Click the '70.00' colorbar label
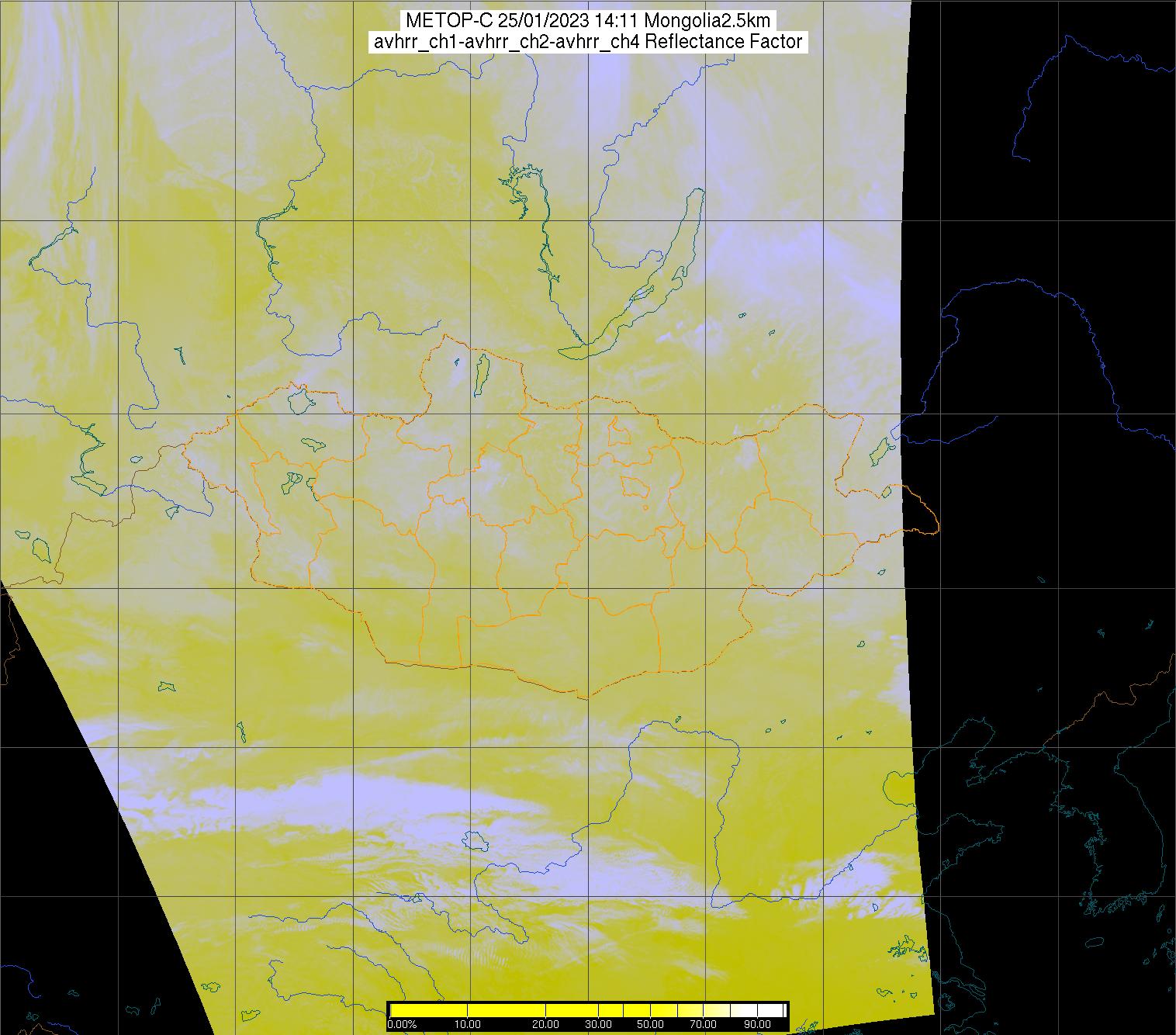This screenshot has height=1035, width=1176. coord(704,1024)
